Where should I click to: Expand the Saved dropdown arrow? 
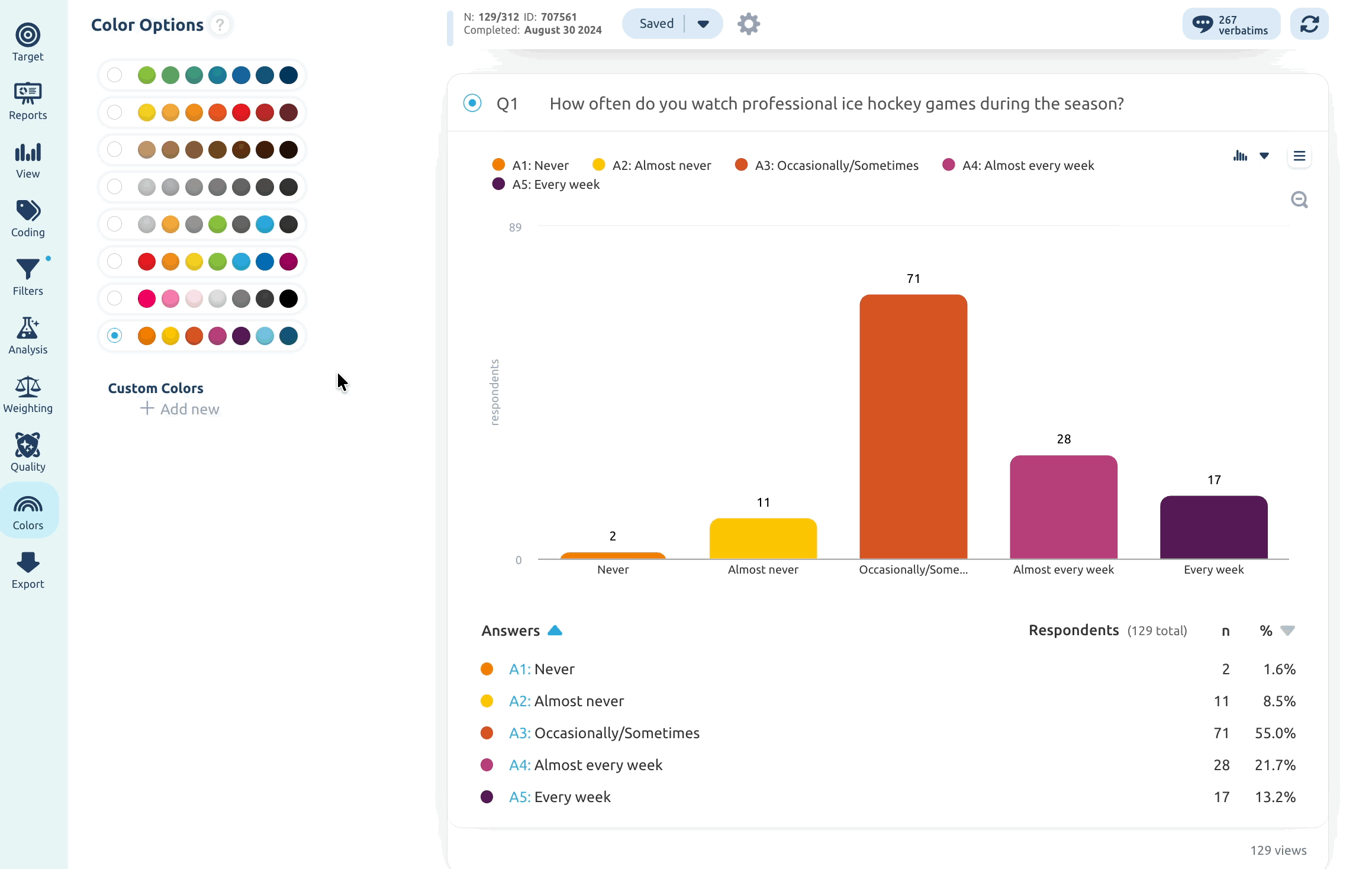(x=703, y=24)
